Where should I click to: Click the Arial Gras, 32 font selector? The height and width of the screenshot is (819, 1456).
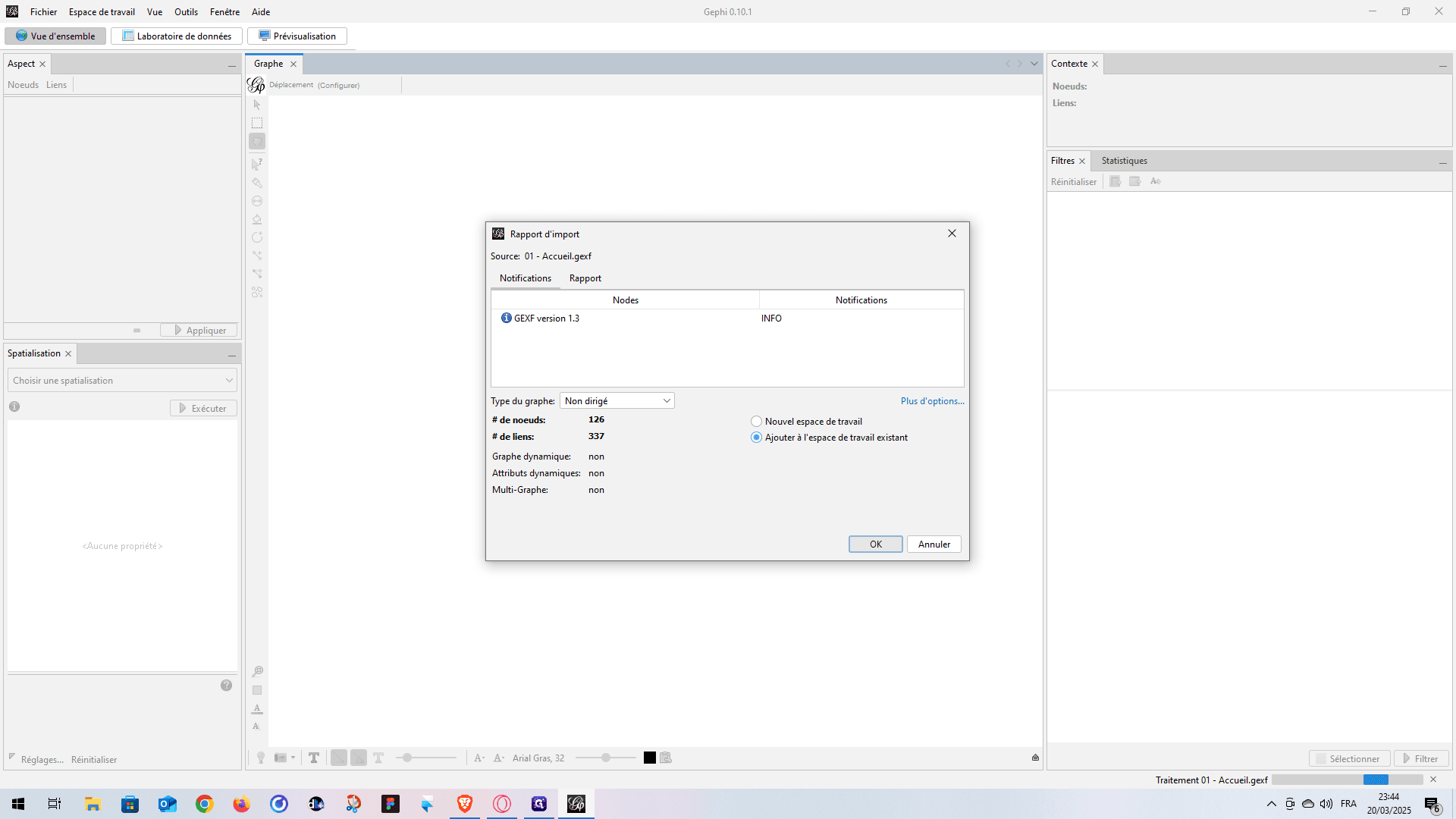coord(538,758)
